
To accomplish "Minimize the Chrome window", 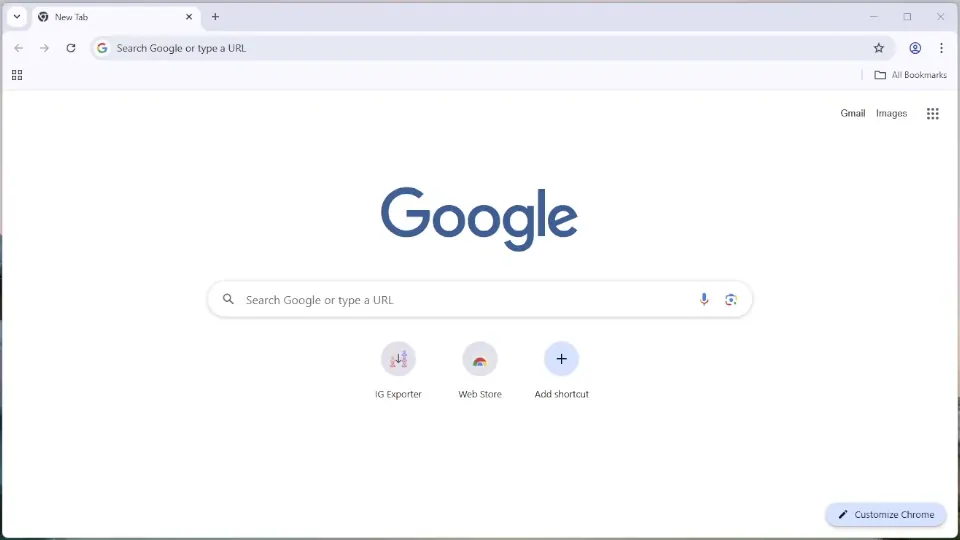I will pyautogui.click(x=874, y=17).
